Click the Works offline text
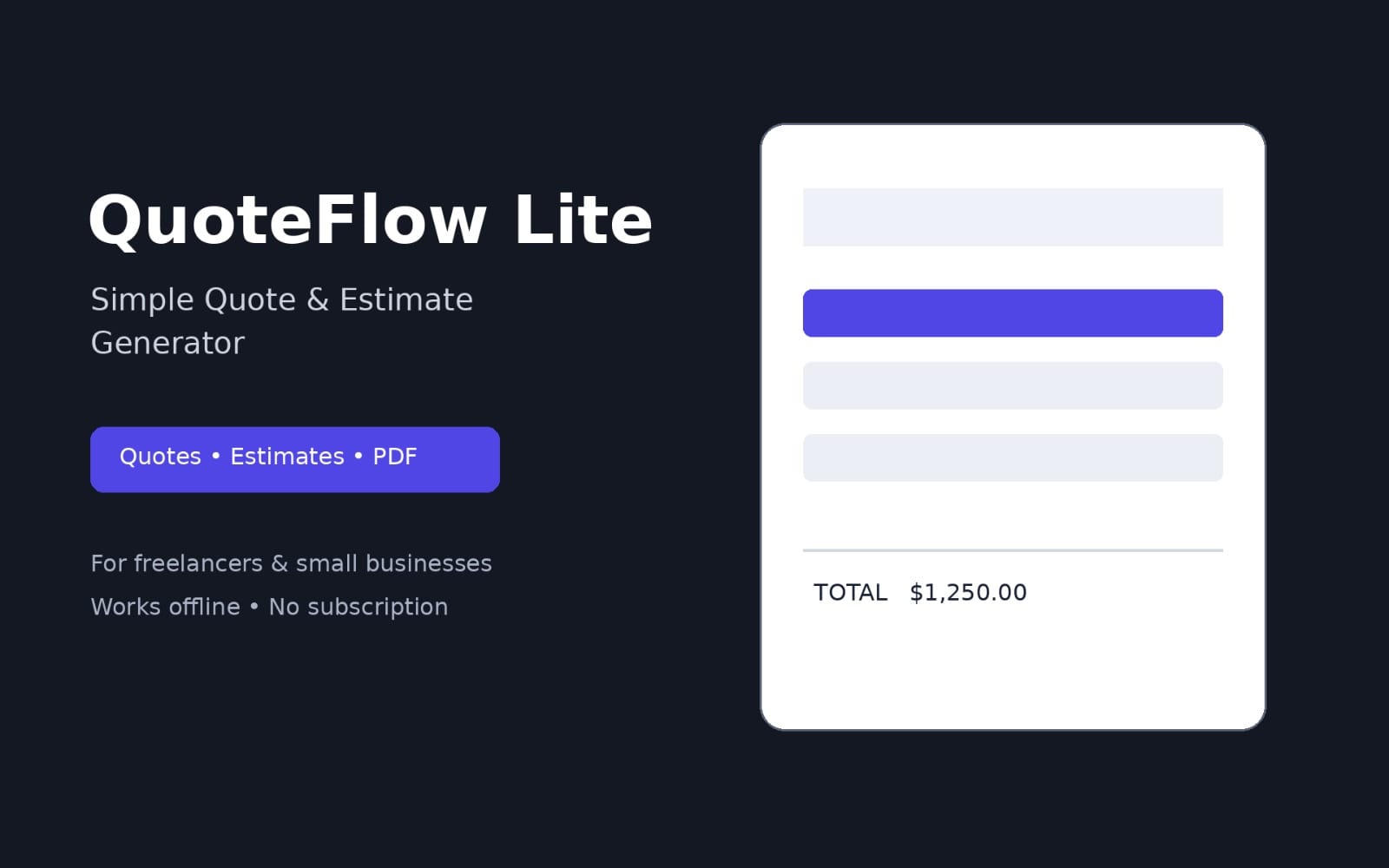This screenshot has height=868, width=1389. 166,607
